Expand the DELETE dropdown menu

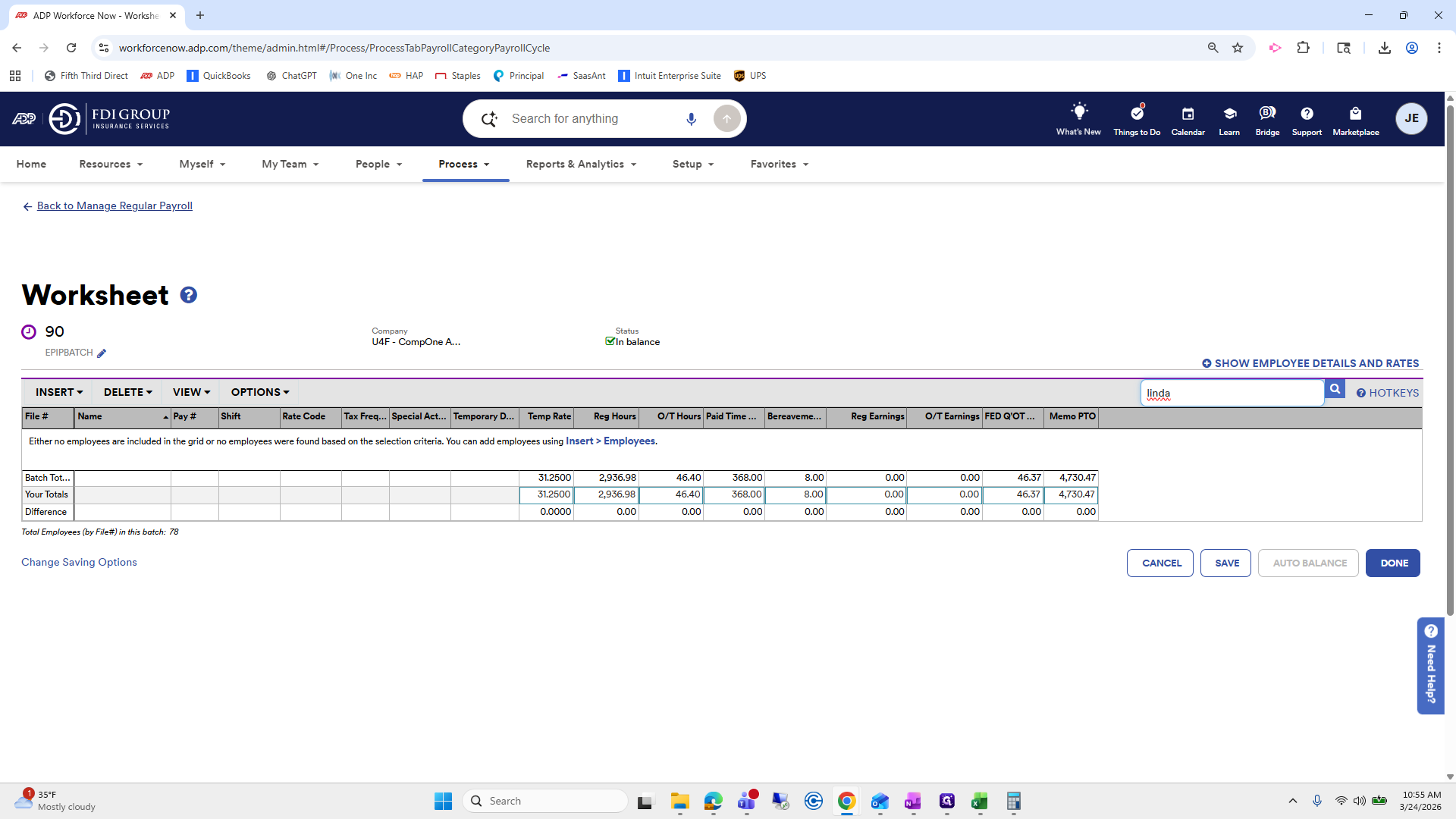(128, 392)
